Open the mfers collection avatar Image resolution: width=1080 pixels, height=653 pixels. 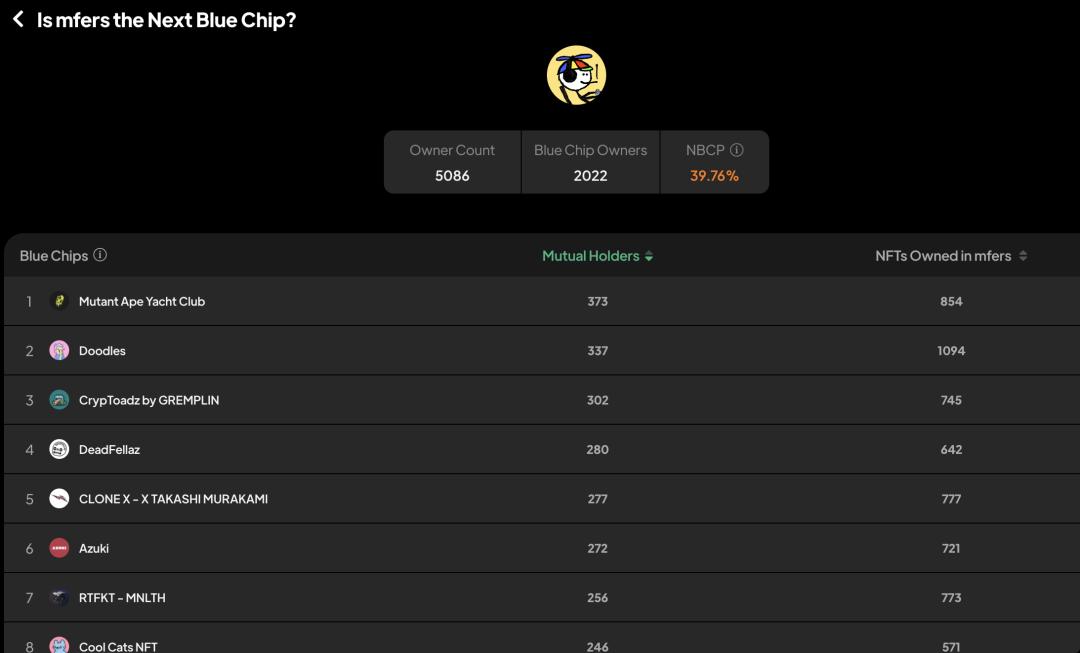click(576, 75)
